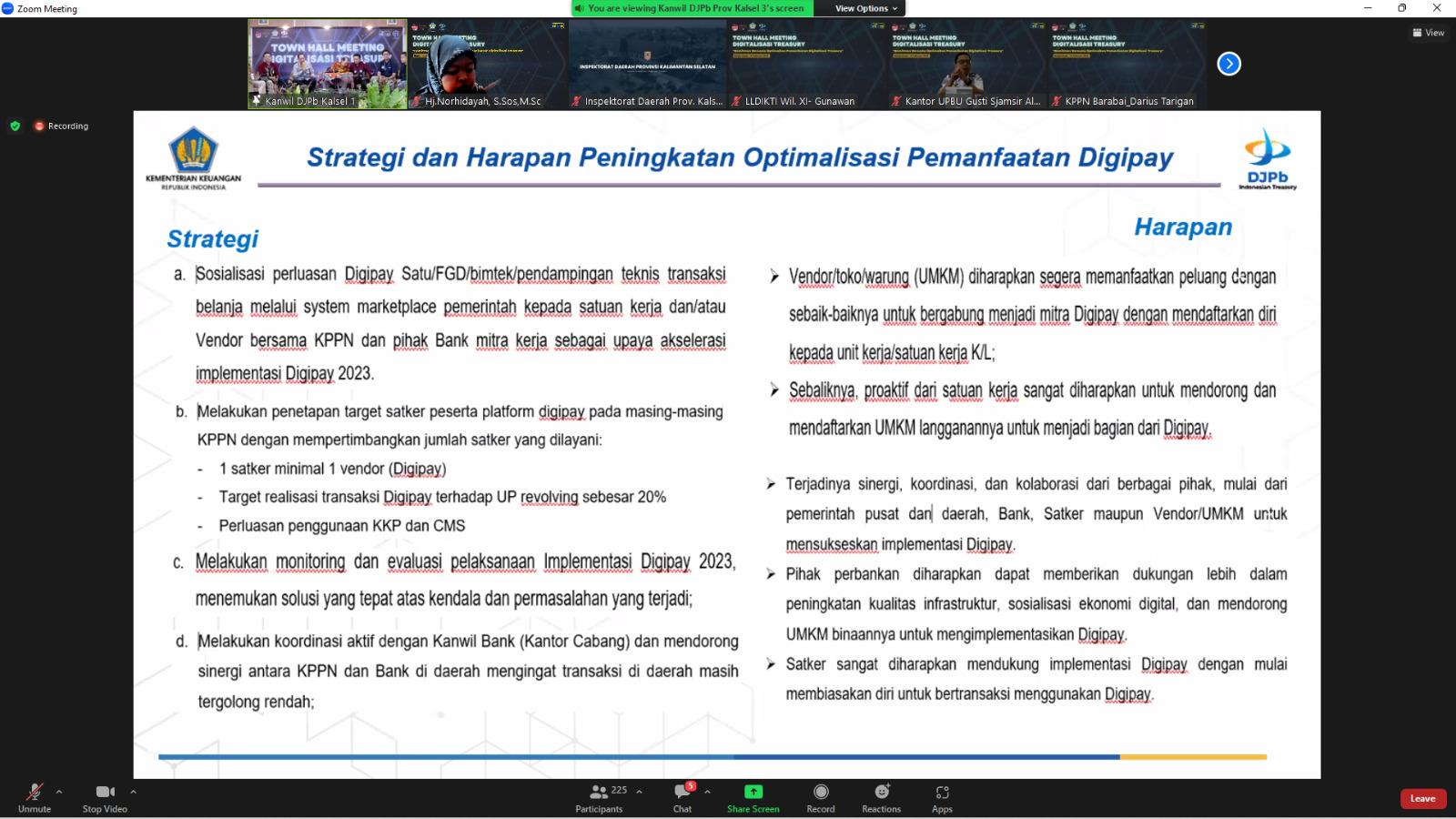The width and height of the screenshot is (1456, 819).
Task: Show next video thumbnails with arrow
Action: (x=1228, y=64)
